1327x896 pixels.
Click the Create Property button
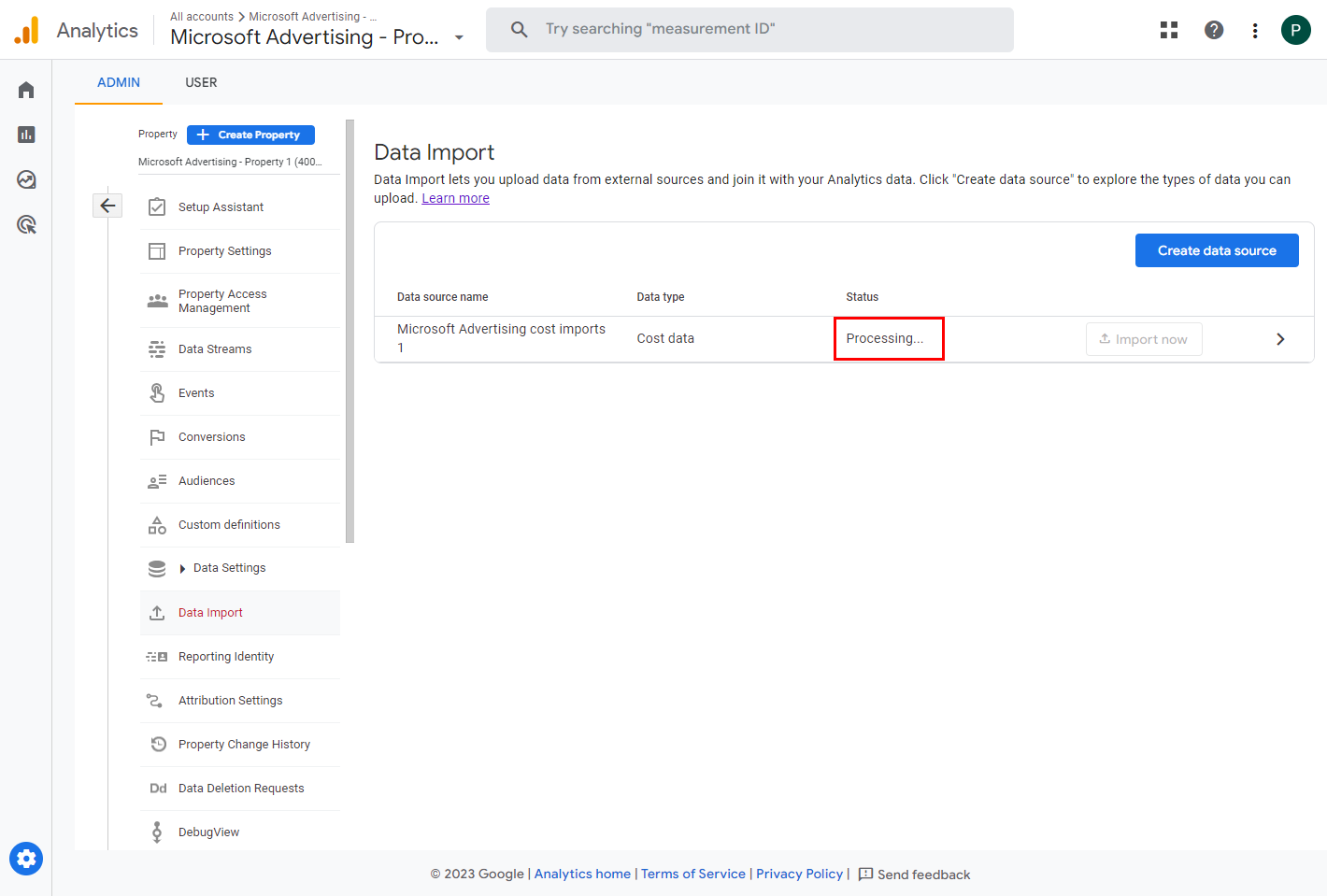click(x=250, y=135)
